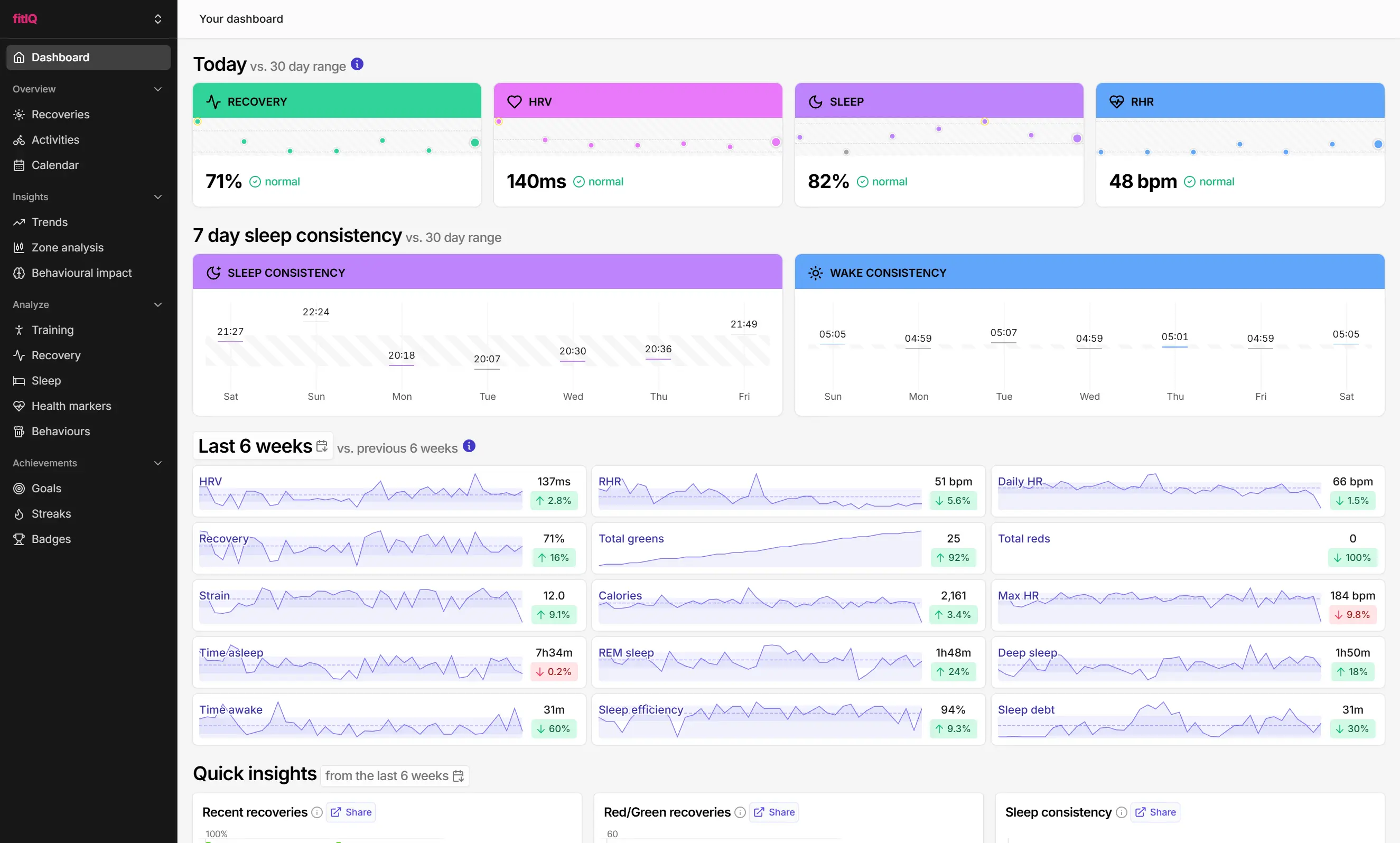Screen dimensions: 1400x843
Task: Collapse the Achievements sidebar section
Action: (158, 463)
